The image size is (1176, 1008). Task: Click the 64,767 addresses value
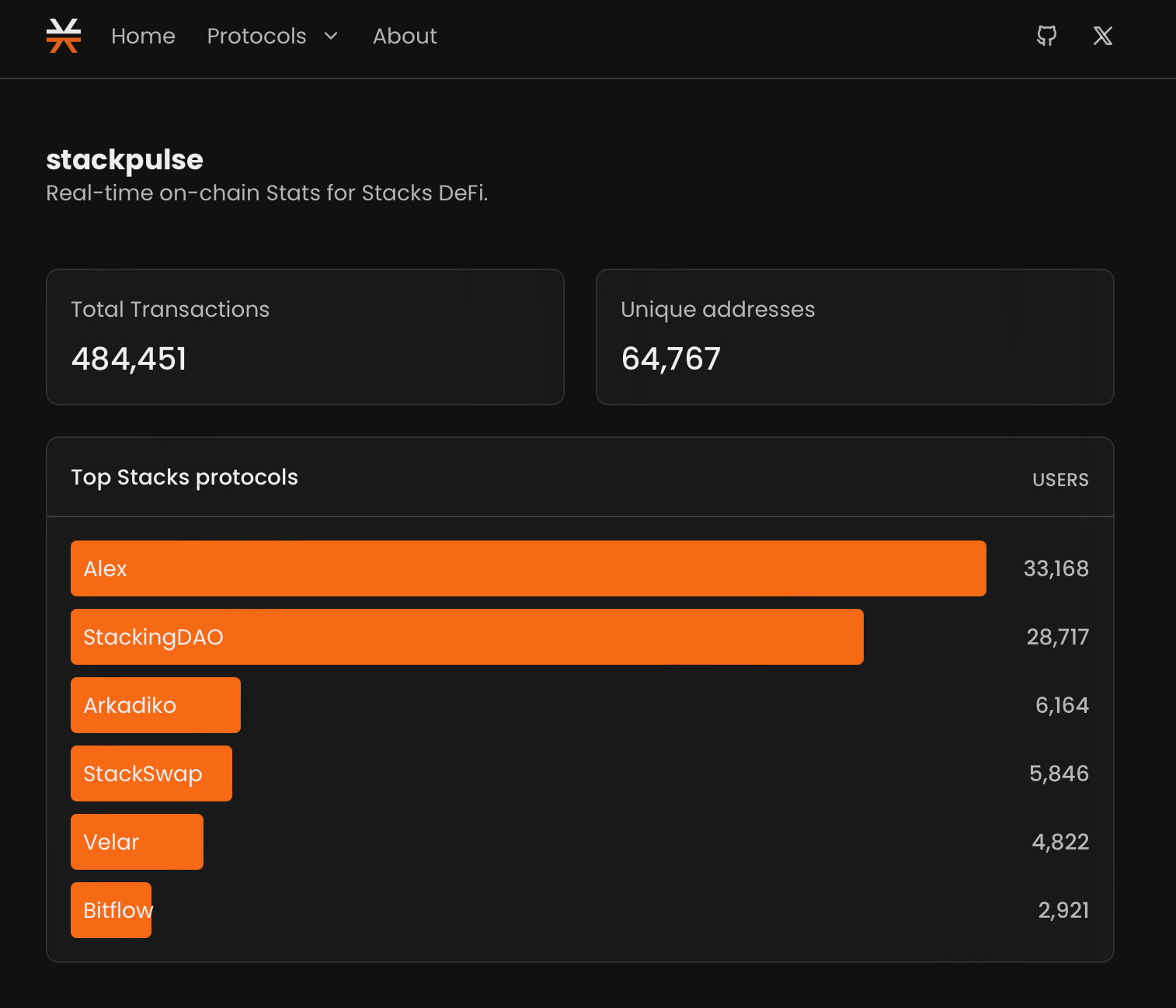[671, 359]
